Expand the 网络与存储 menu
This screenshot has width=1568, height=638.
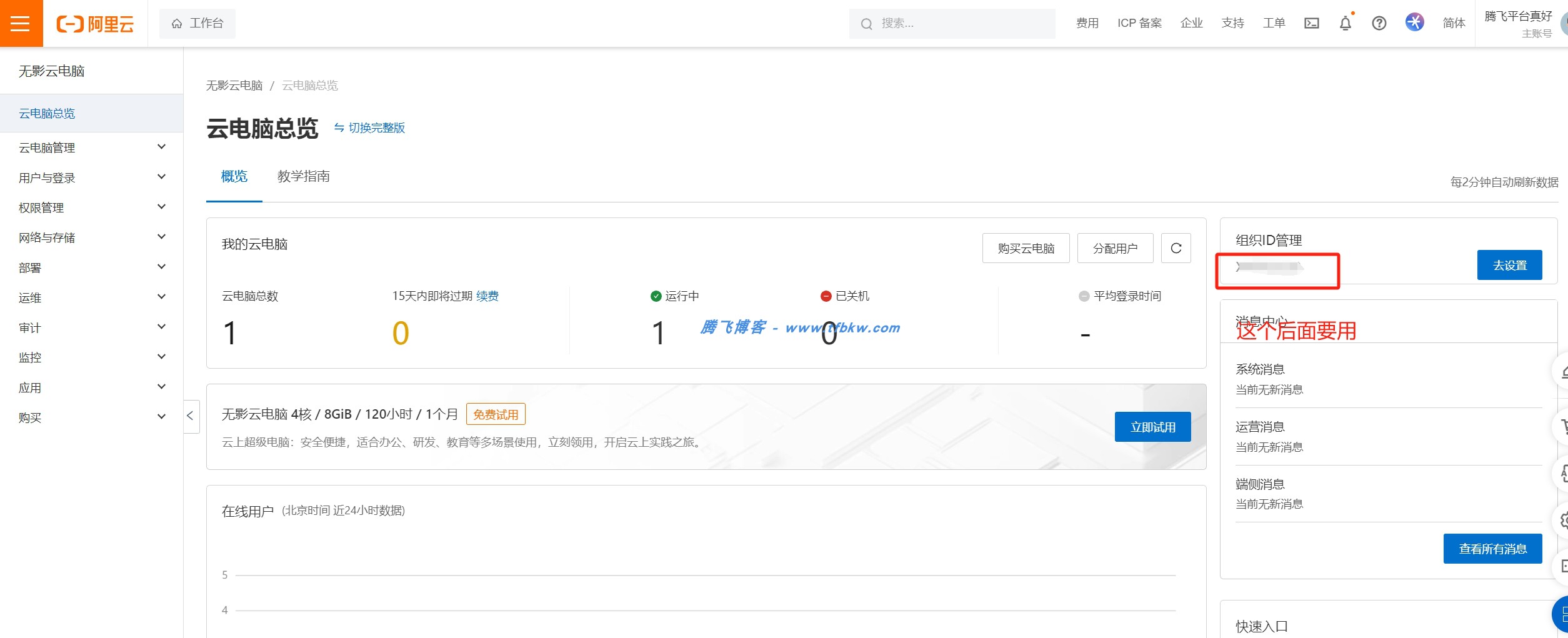pyautogui.click(x=92, y=237)
